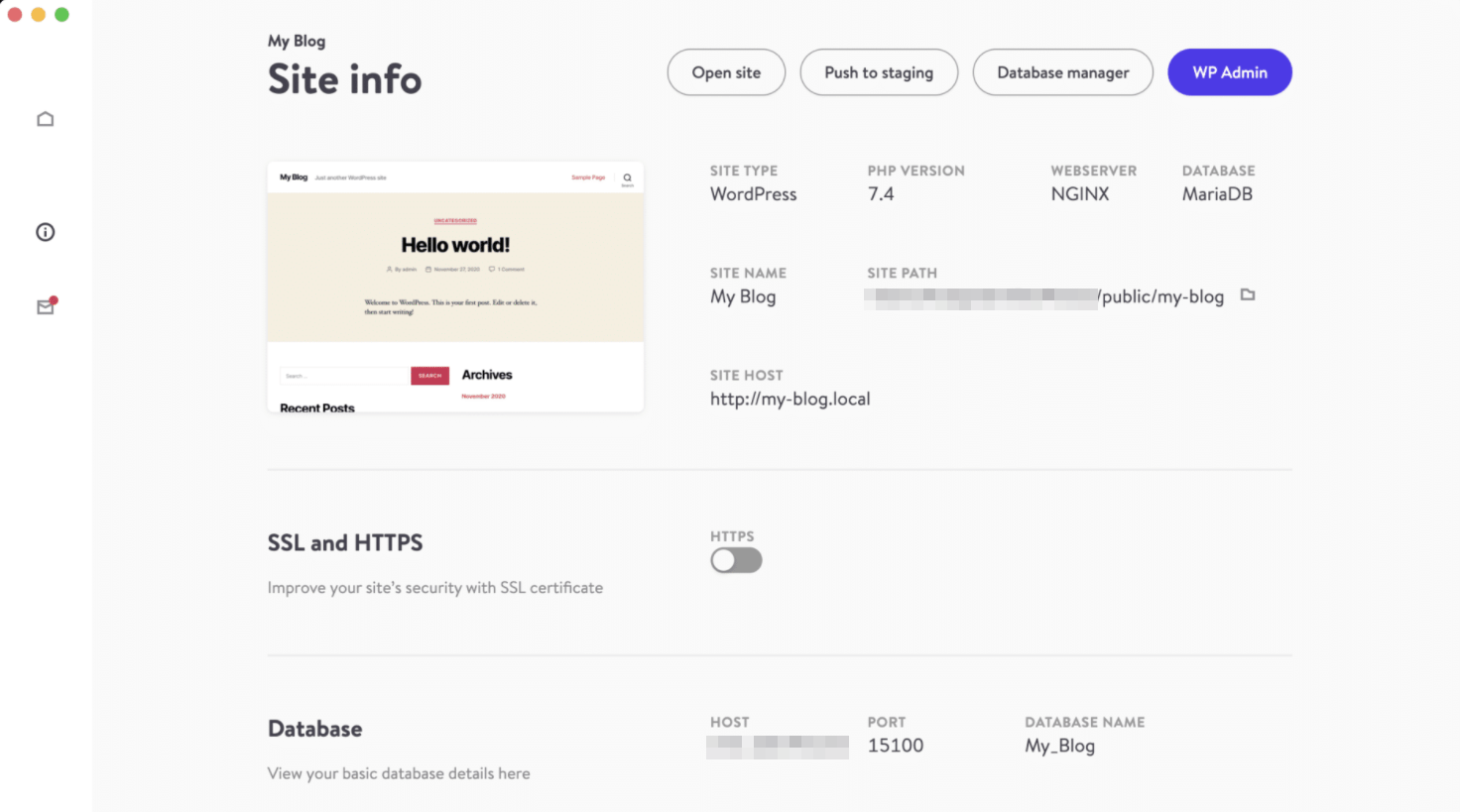This screenshot has width=1460, height=812.
Task: Open the mail notifications icon
Action: tap(46, 306)
